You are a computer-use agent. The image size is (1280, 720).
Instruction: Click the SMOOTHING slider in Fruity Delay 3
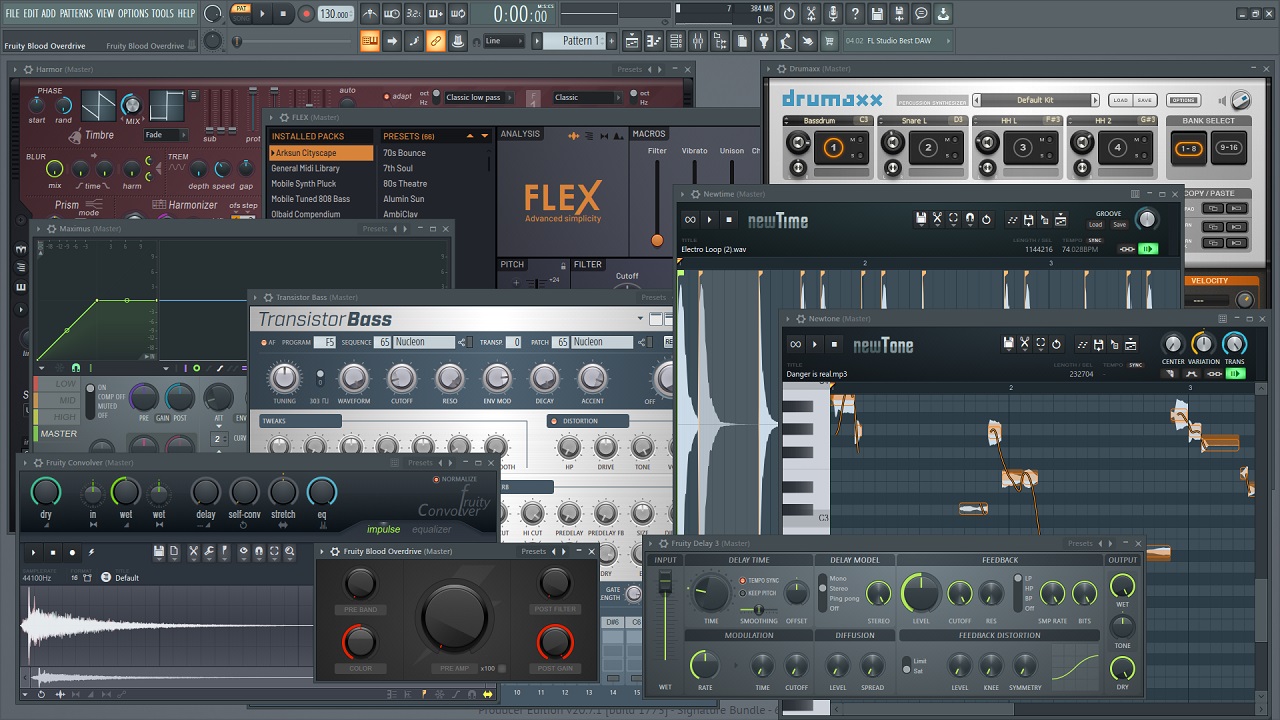759,608
